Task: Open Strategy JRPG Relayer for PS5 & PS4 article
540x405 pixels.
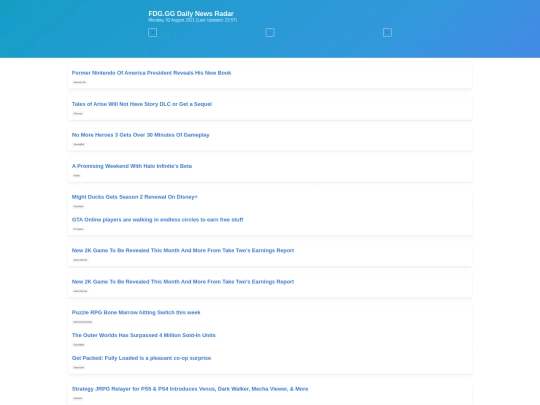Action: (x=190, y=389)
